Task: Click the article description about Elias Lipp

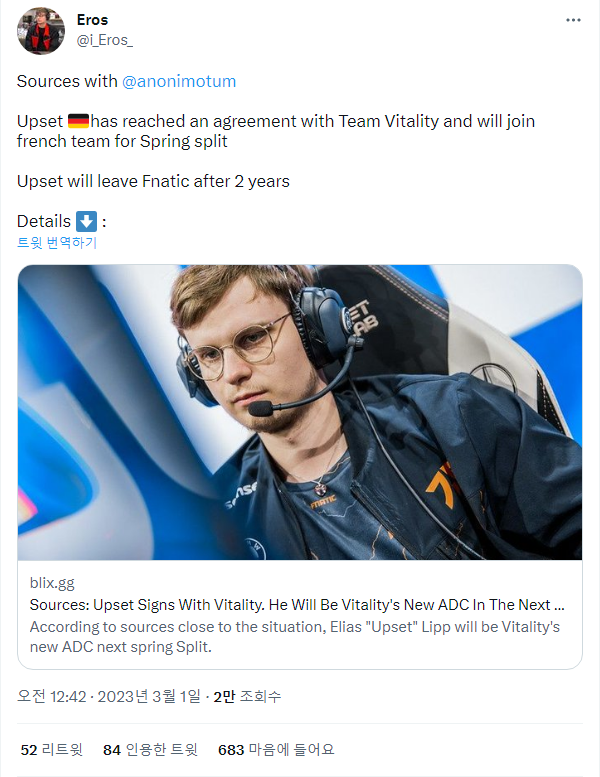Action: [x=295, y=637]
